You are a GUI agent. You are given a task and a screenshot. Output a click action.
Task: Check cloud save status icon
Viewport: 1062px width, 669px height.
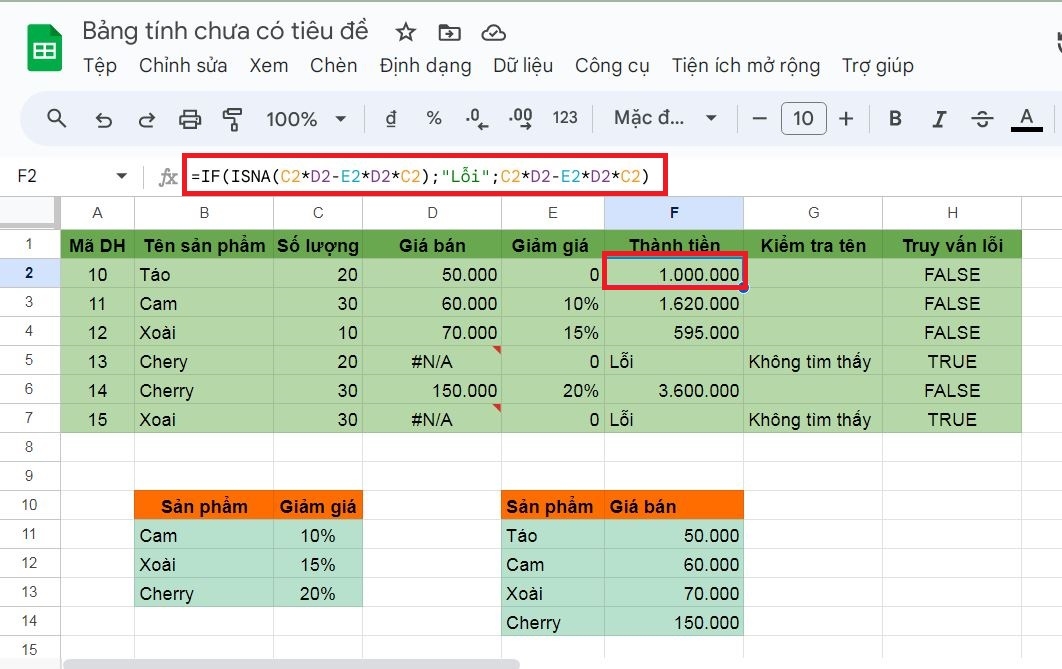point(493,32)
